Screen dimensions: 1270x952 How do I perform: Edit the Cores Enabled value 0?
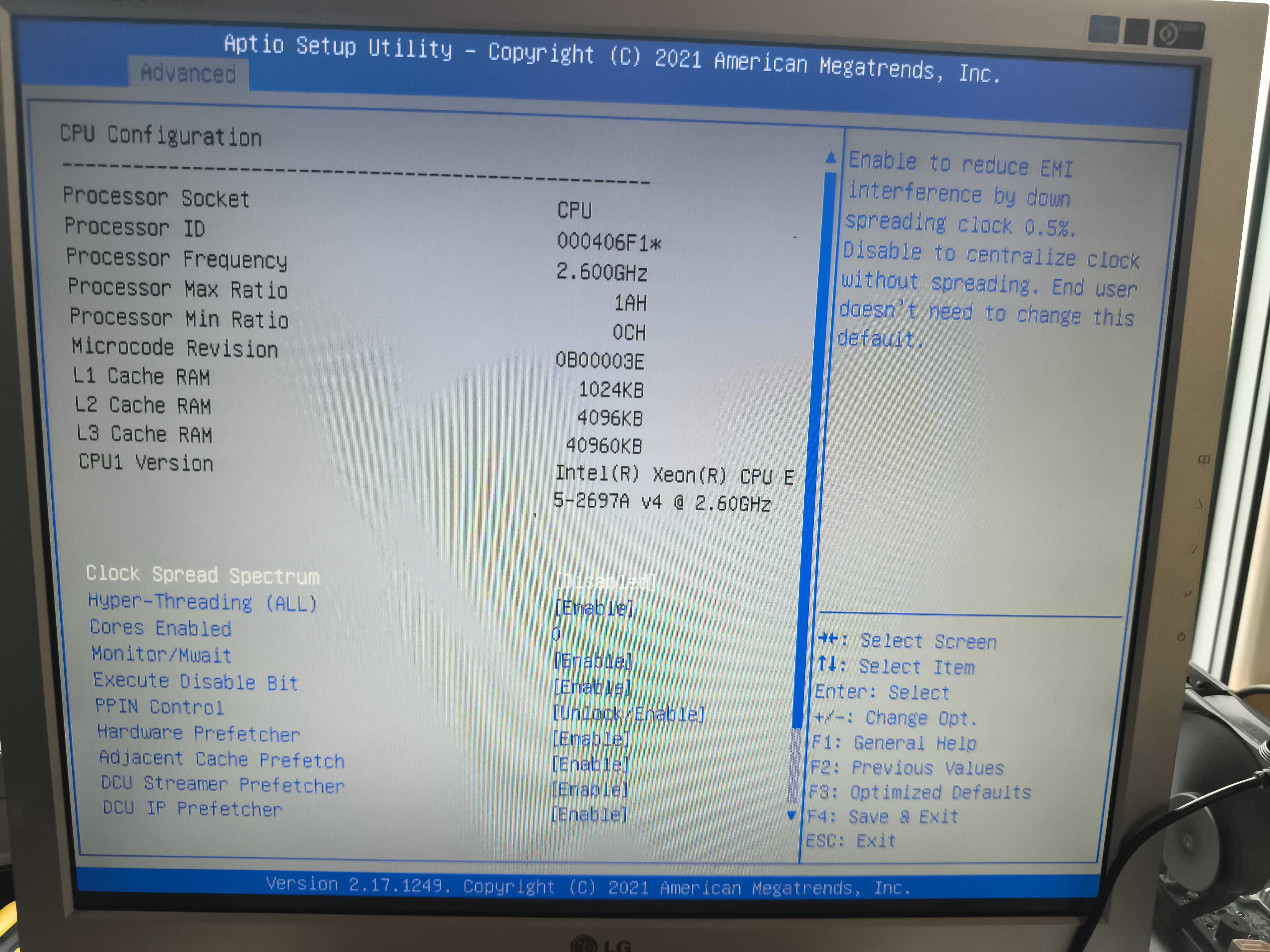point(556,634)
